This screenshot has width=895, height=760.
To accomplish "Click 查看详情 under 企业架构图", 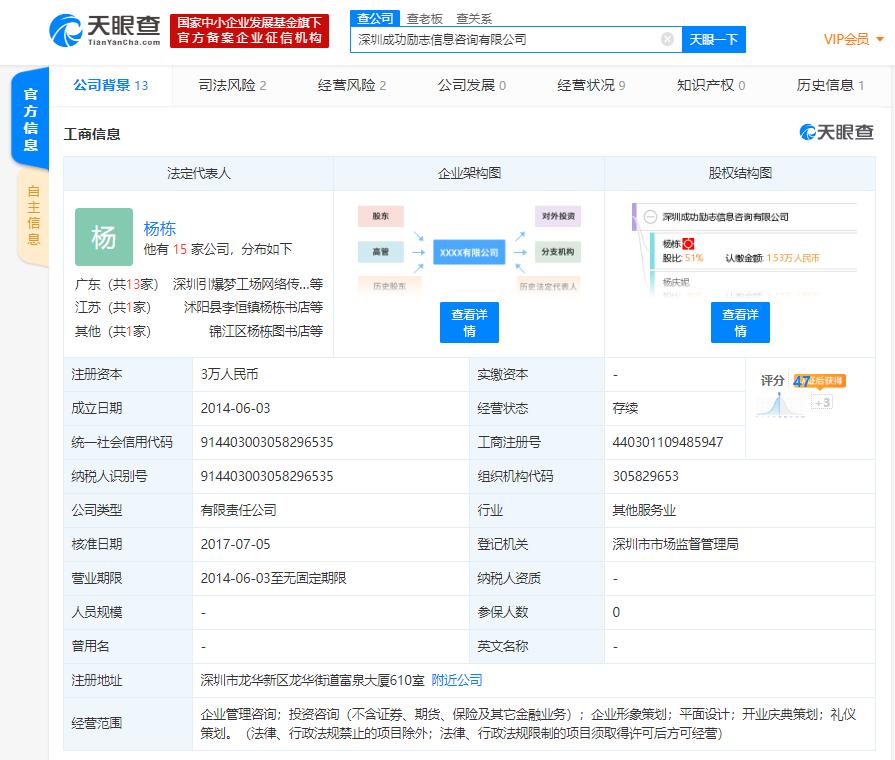I will tap(469, 322).
